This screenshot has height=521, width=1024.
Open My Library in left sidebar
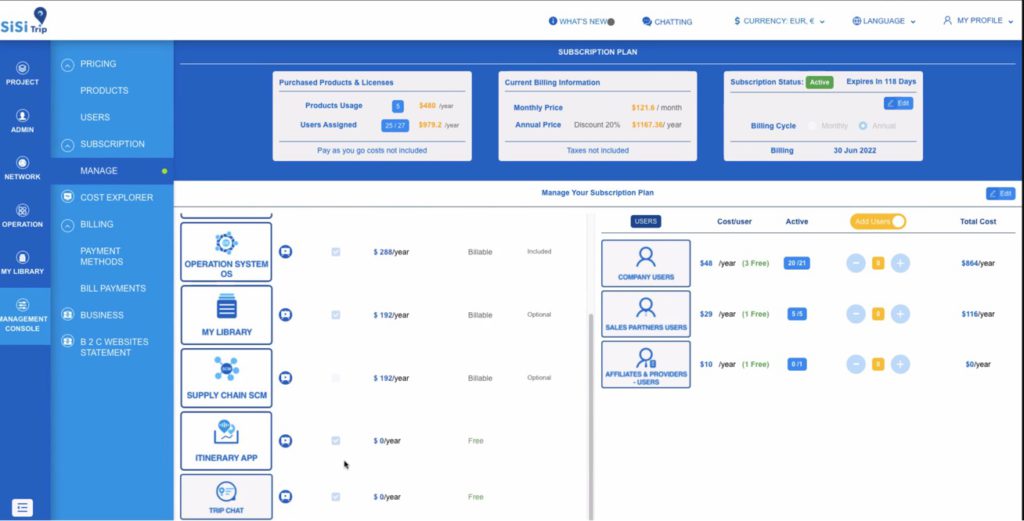point(23,262)
